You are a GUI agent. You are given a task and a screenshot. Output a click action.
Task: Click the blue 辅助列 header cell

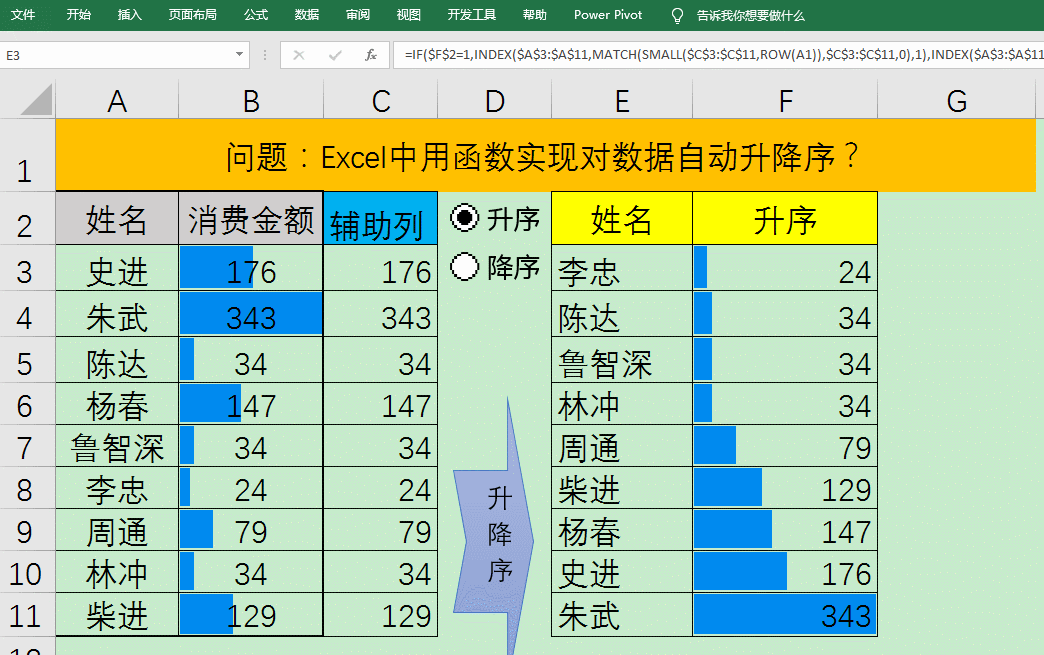(381, 218)
